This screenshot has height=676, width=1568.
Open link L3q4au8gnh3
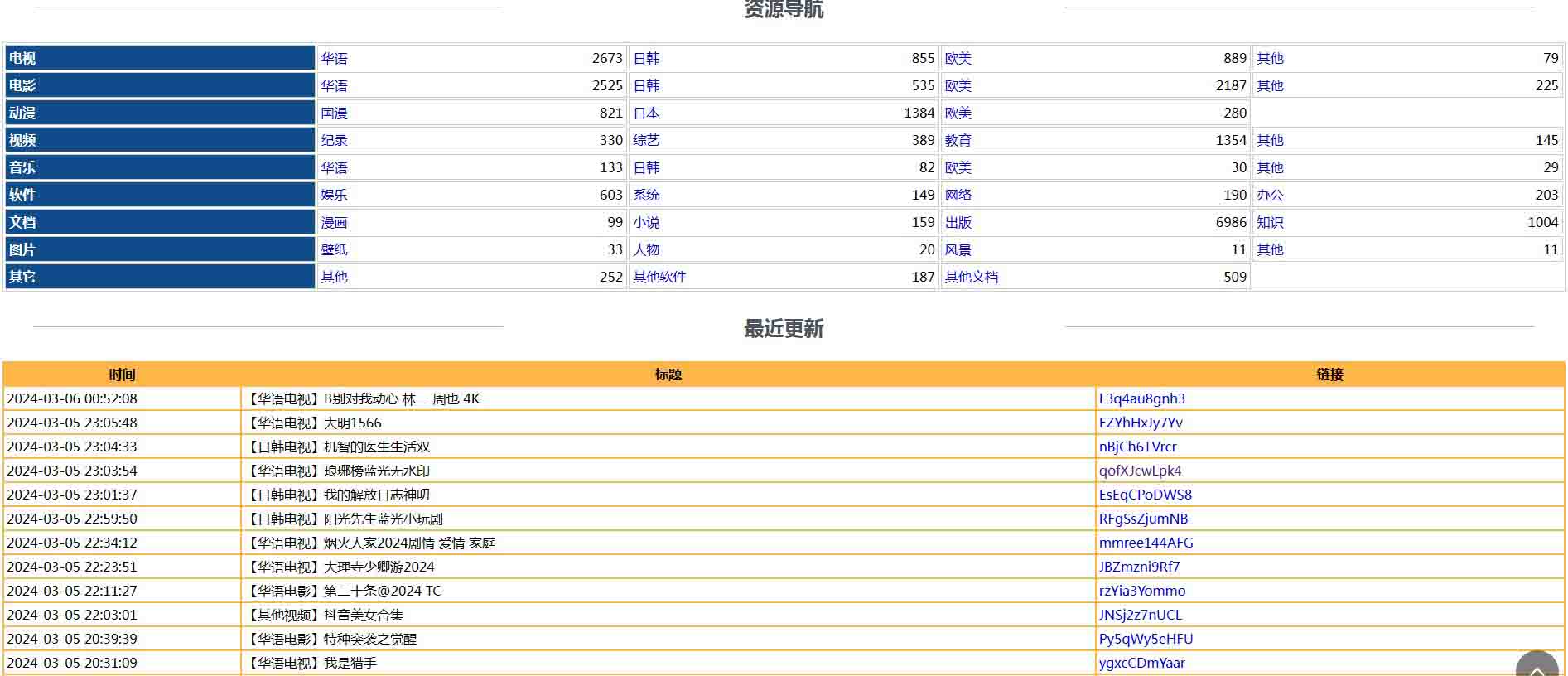(x=1141, y=398)
